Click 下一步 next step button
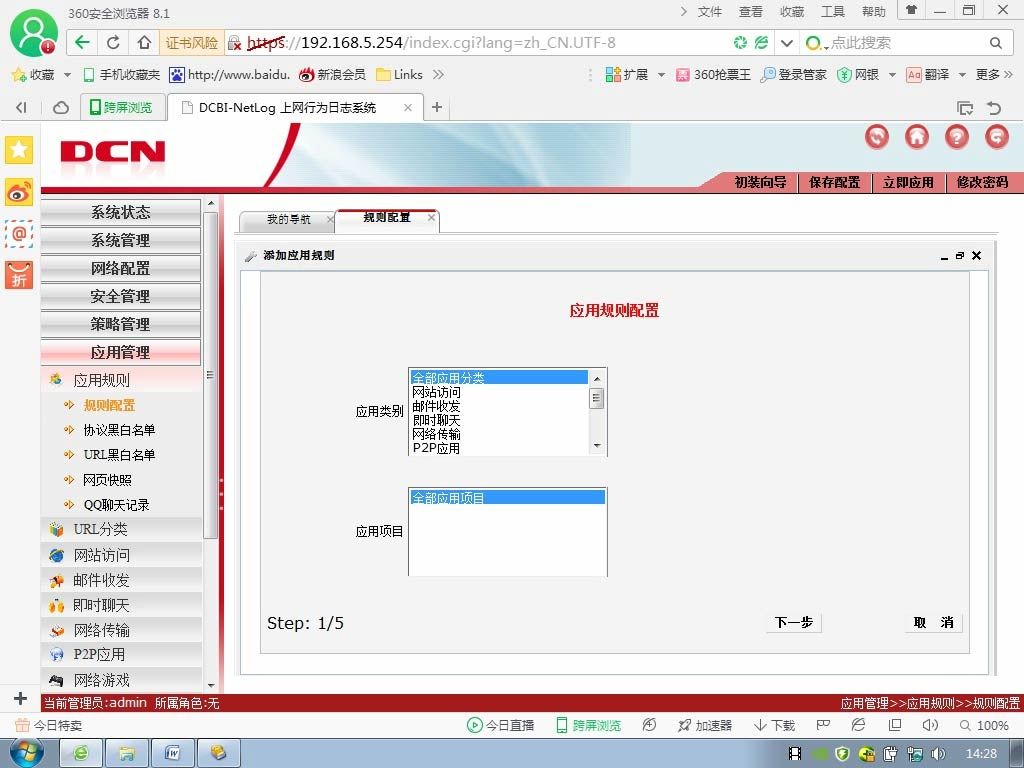Screen dimensions: 1024x768 click(x=793, y=622)
